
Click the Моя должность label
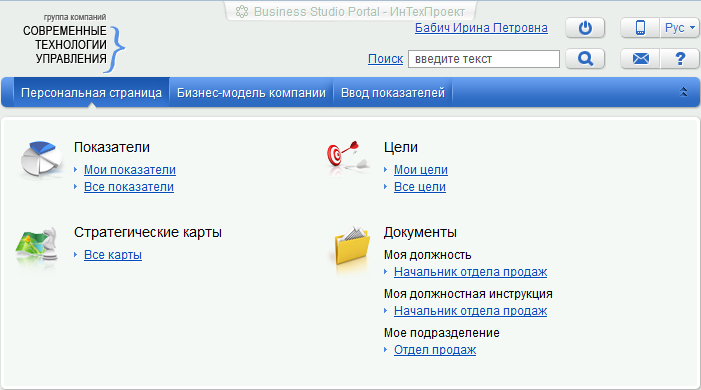pyautogui.click(x=427, y=255)
